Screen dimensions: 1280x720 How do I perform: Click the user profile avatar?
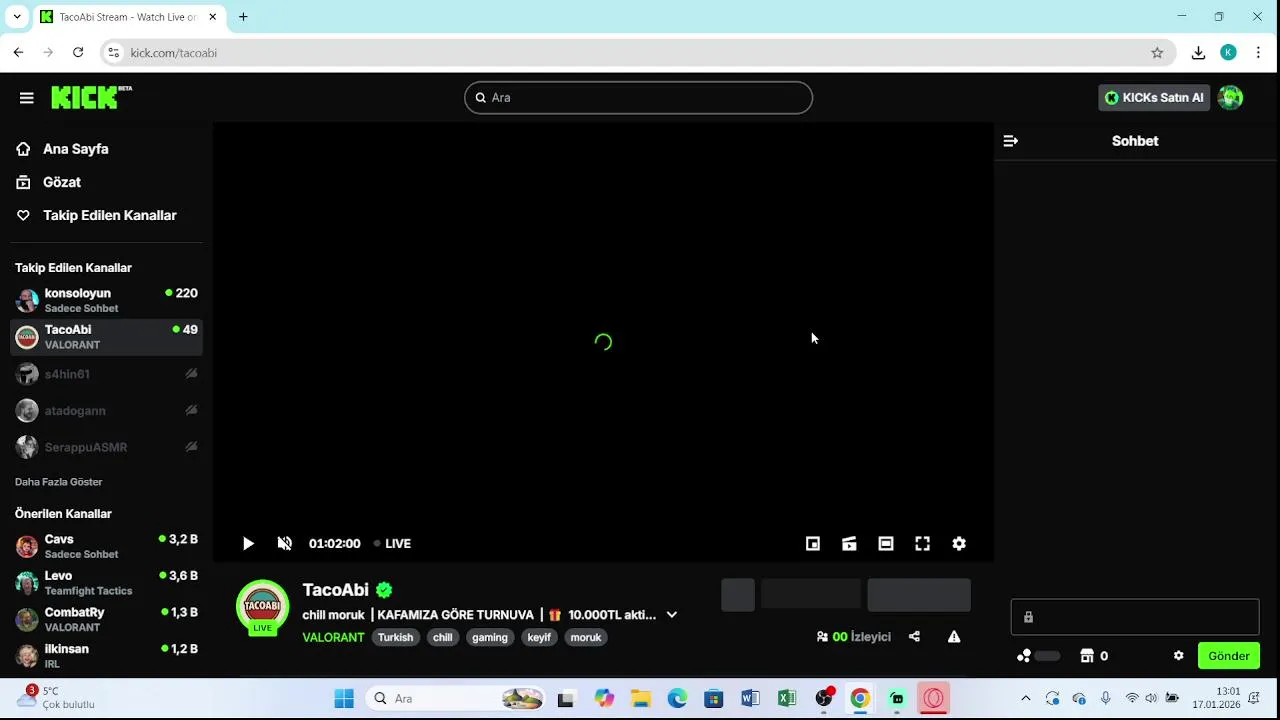coord(1230,97)
